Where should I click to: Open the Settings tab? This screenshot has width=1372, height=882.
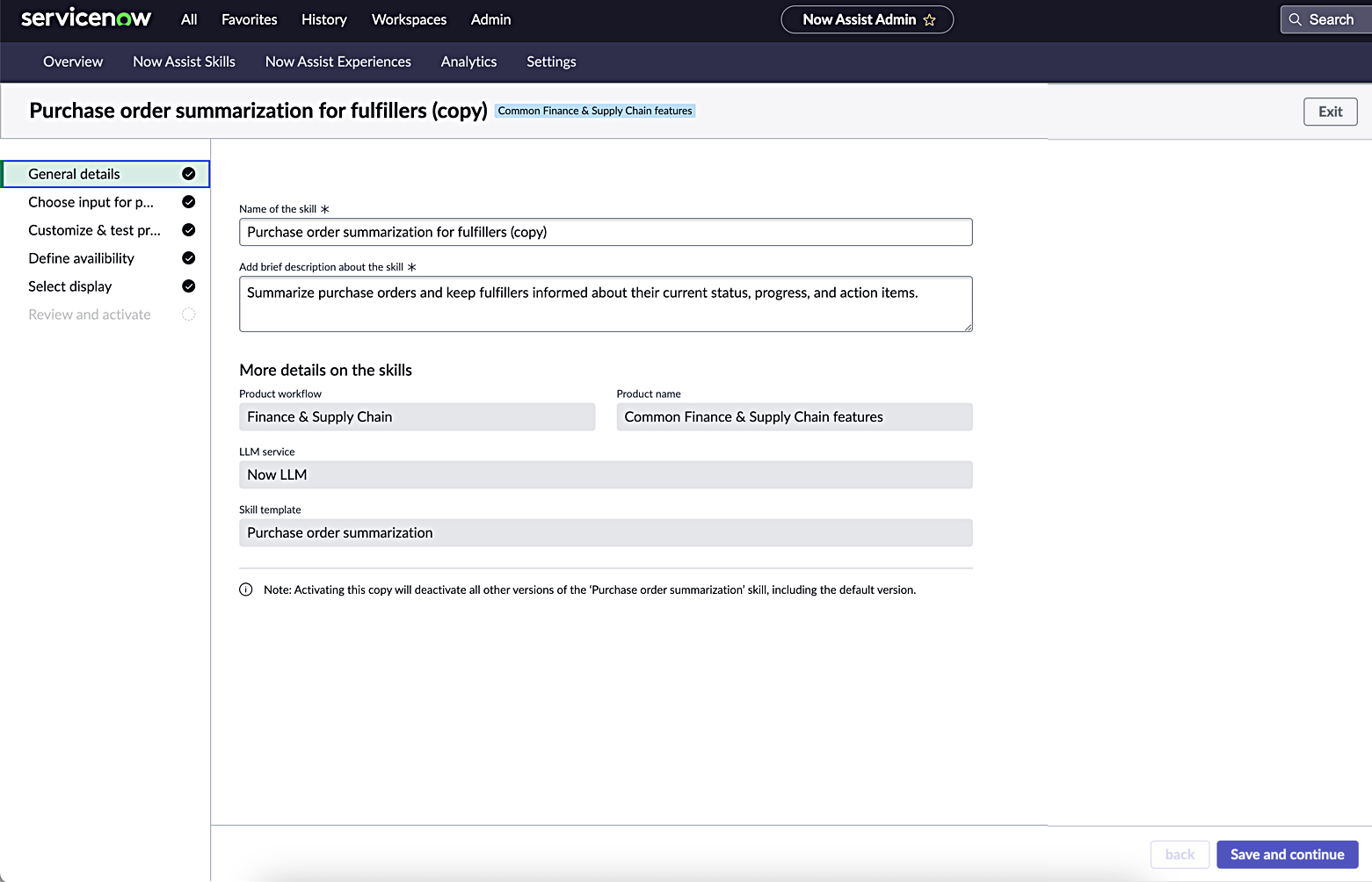552,61
